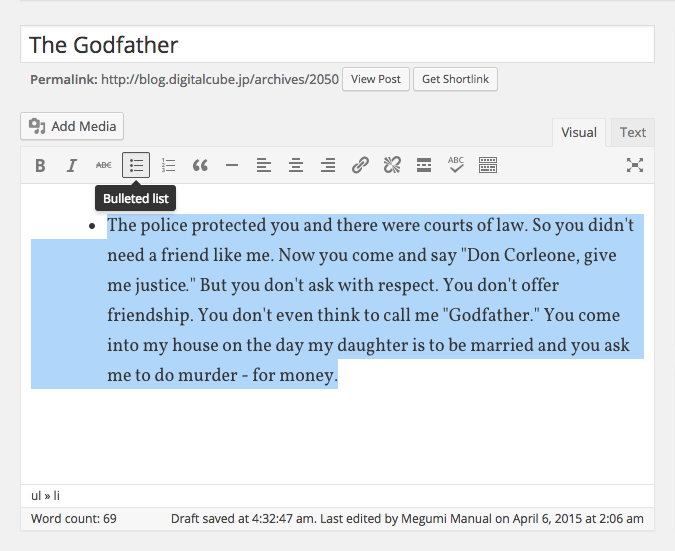Run the spellcheck tool
This screenshot has height=551, width=675.
point(456,166)
